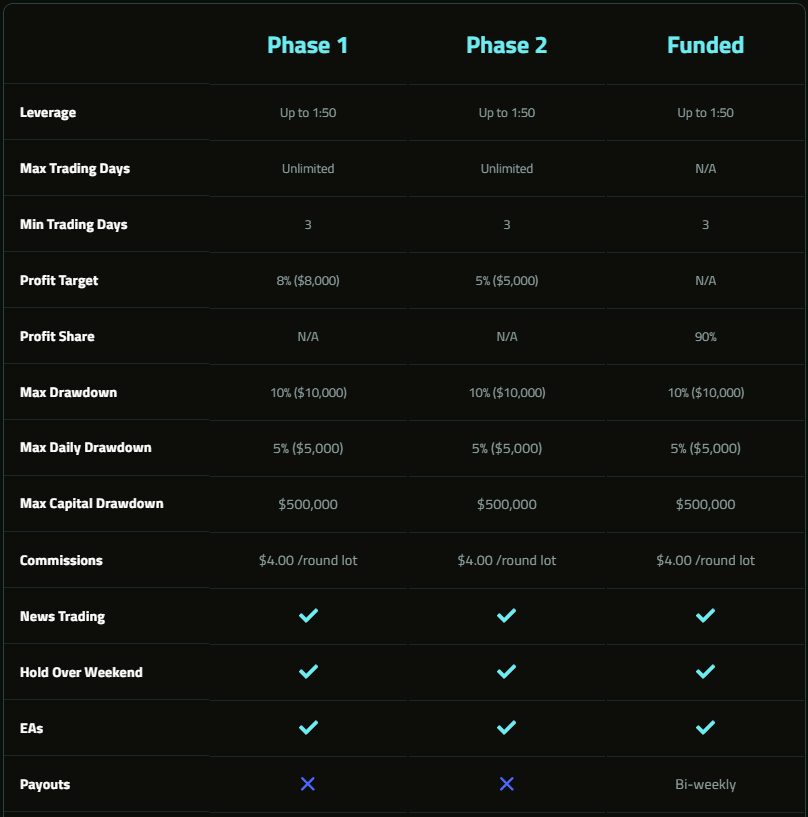
Task: Select the Phase 2 column heading
Action: click(x=506, y=45)
